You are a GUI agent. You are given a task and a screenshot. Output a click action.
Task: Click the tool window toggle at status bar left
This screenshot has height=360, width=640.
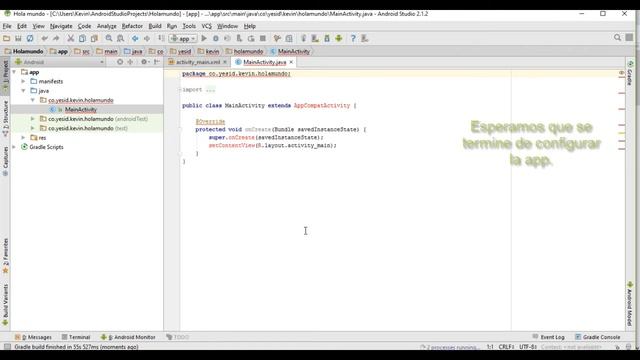[7, 347]
